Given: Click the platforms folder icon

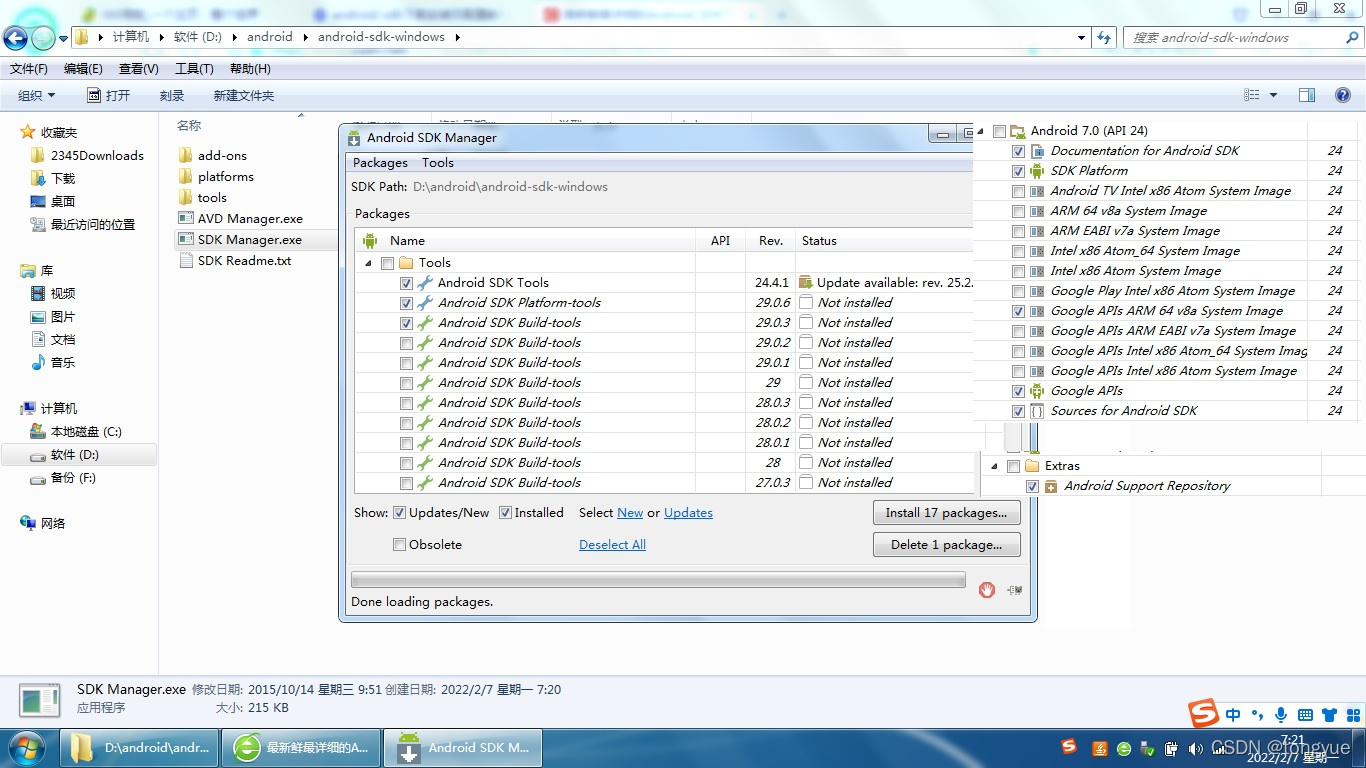Looking at the screenshot, I should [x=186, y=176].
